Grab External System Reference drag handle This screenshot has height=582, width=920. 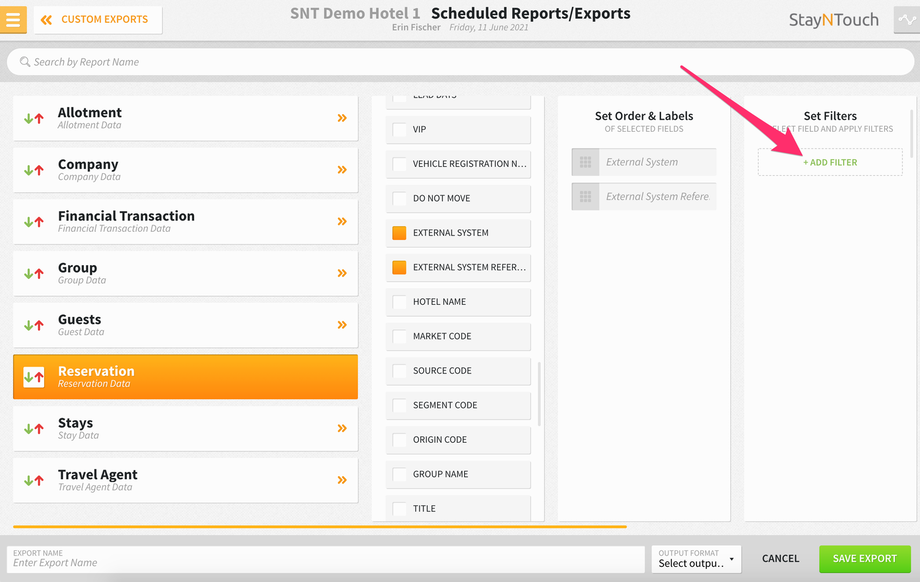tap(585, 197)
